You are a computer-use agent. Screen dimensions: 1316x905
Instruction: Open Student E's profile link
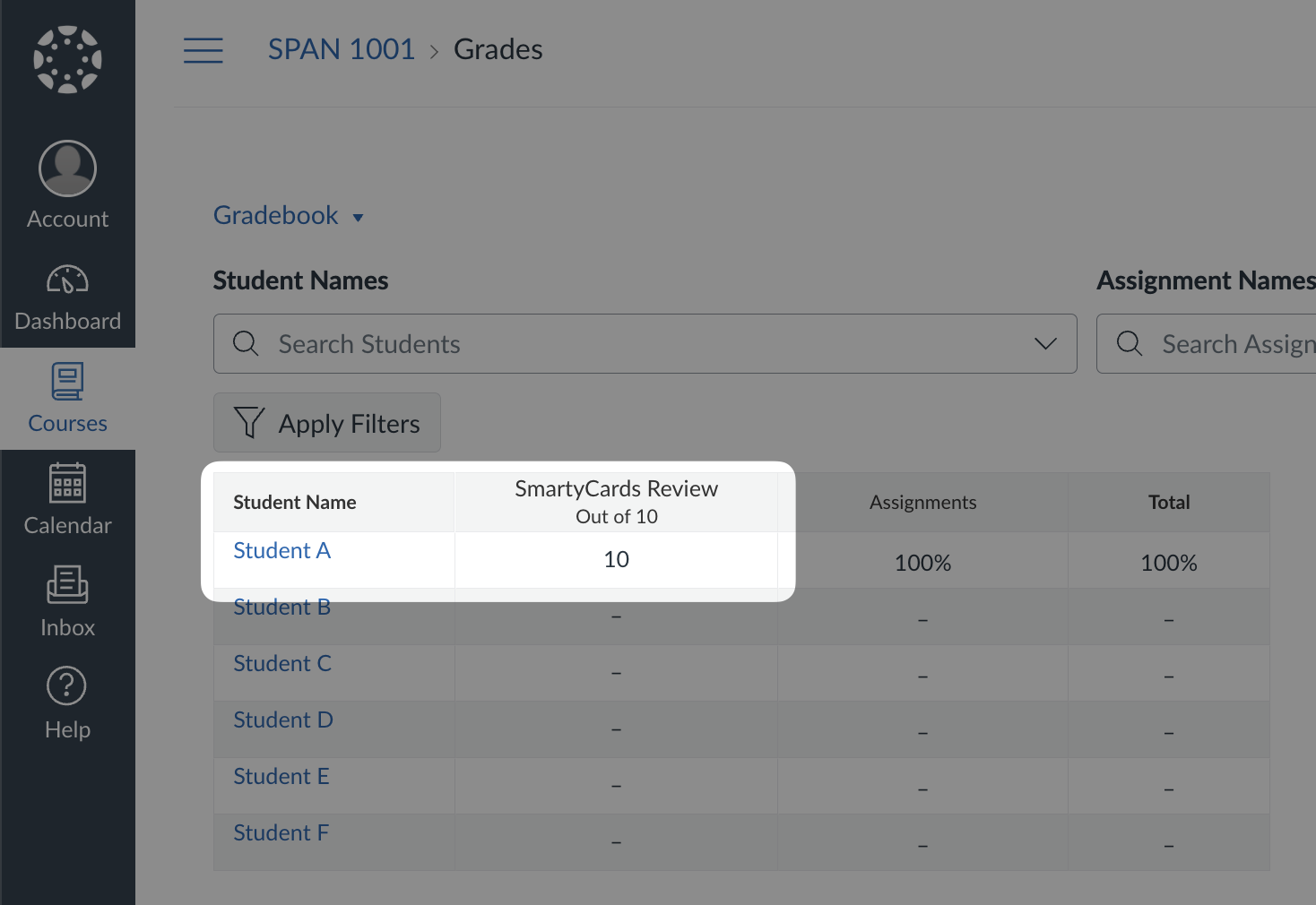[281, 776]
